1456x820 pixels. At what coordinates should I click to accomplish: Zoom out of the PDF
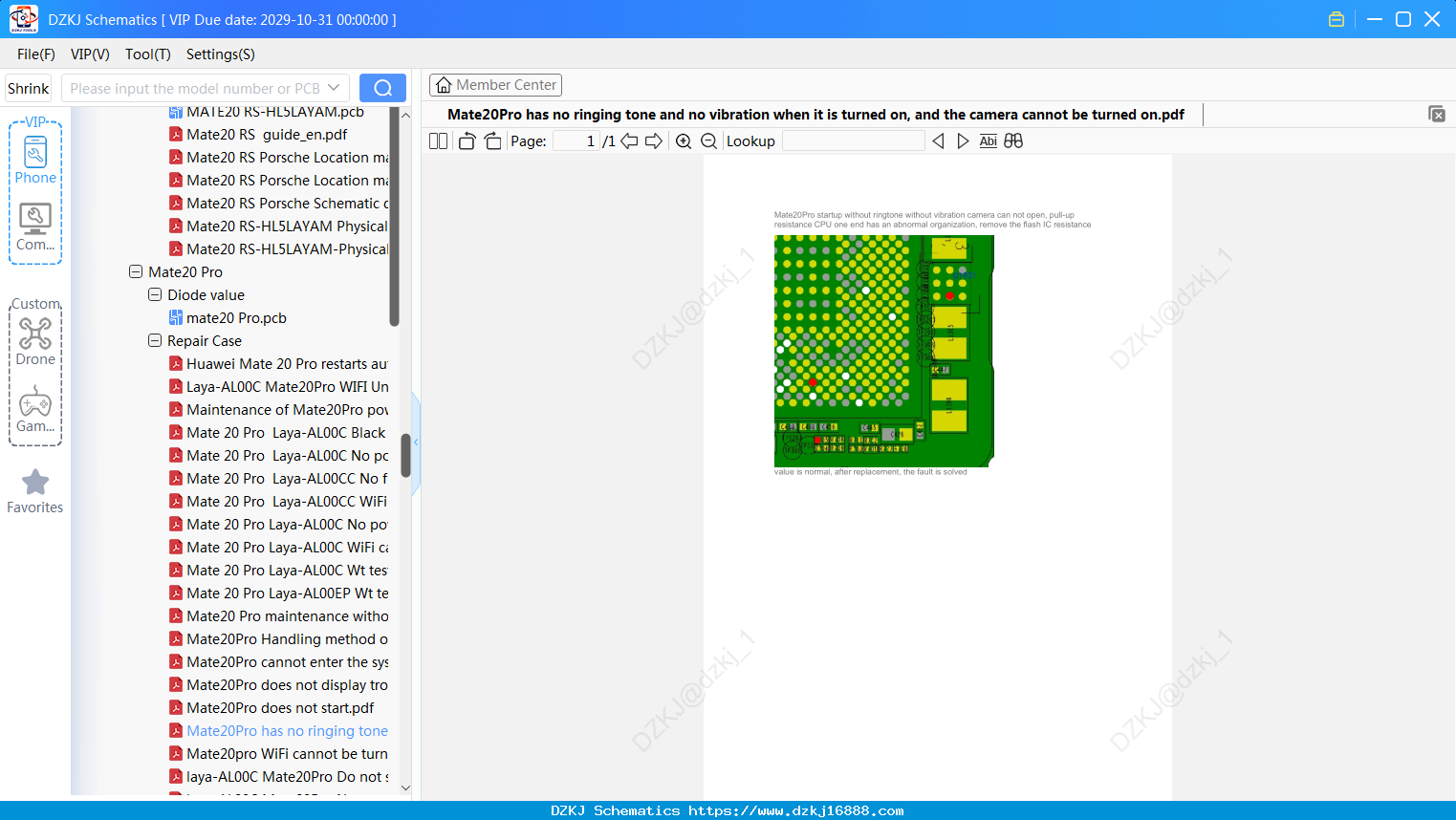(x=708, y=141)
